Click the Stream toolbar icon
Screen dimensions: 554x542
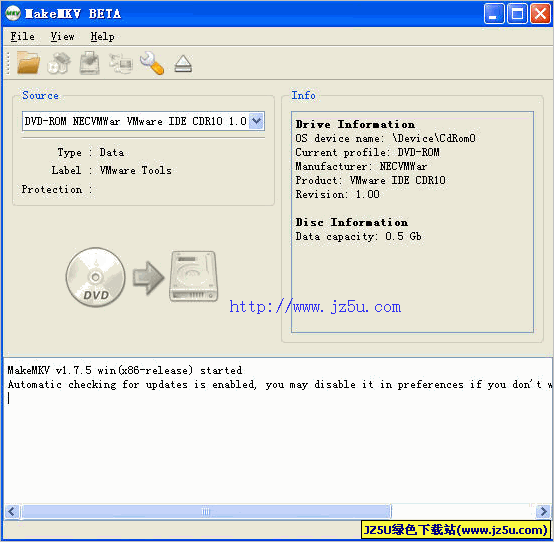pos(120,64)
